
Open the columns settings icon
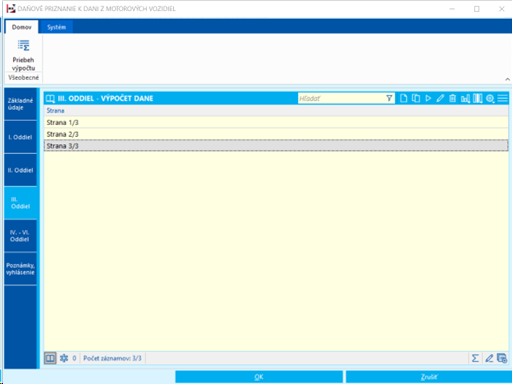coord(478,98)
